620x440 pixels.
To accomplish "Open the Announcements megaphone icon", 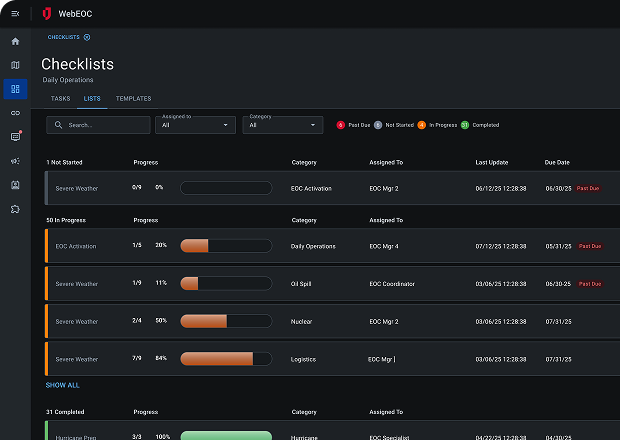I will point(15,161).
